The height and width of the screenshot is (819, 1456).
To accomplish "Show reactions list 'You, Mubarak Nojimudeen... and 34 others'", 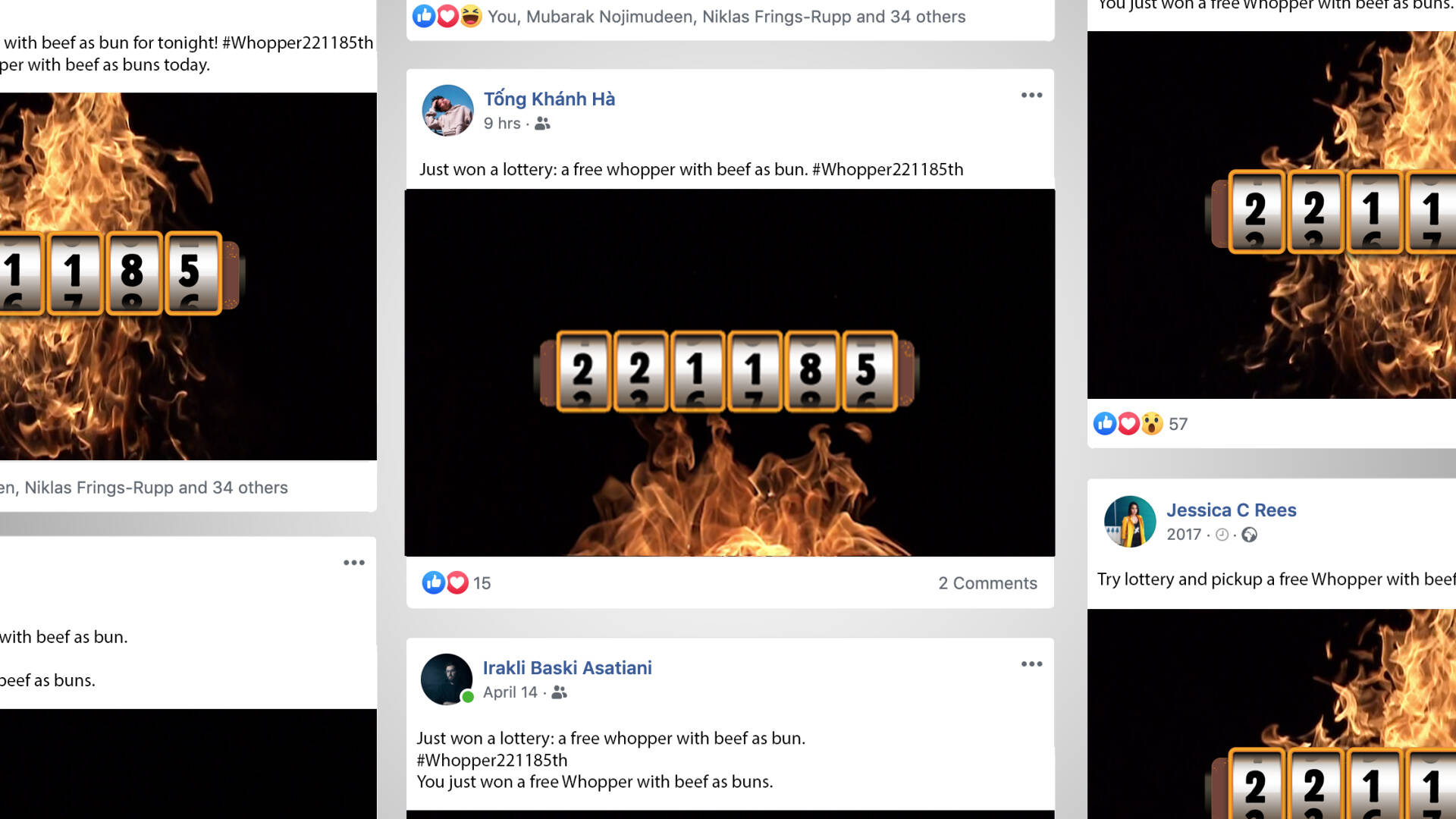I will (x=726, y=17).
